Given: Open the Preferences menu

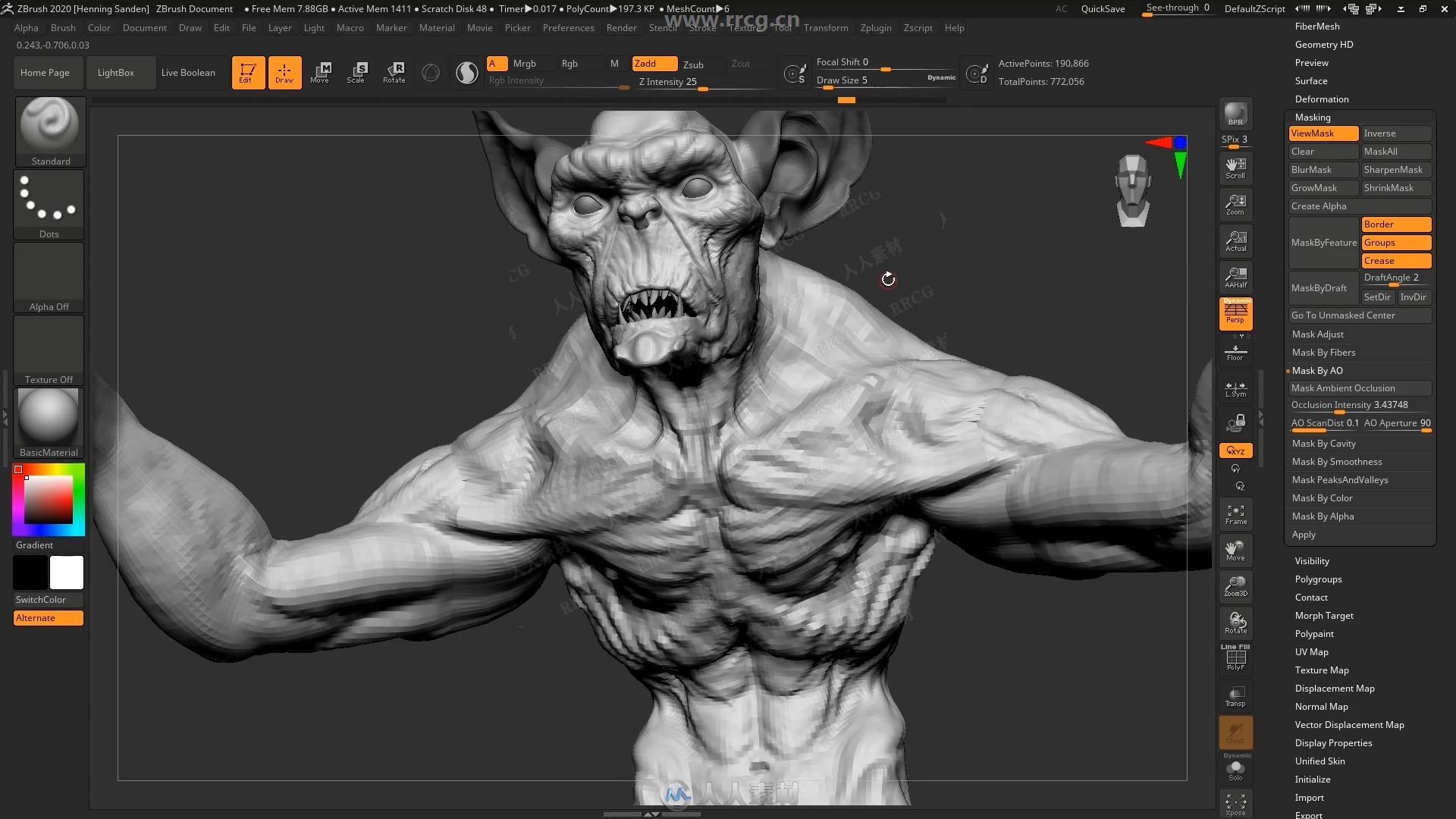Looking at the screenshot, I should pos(568,28).
